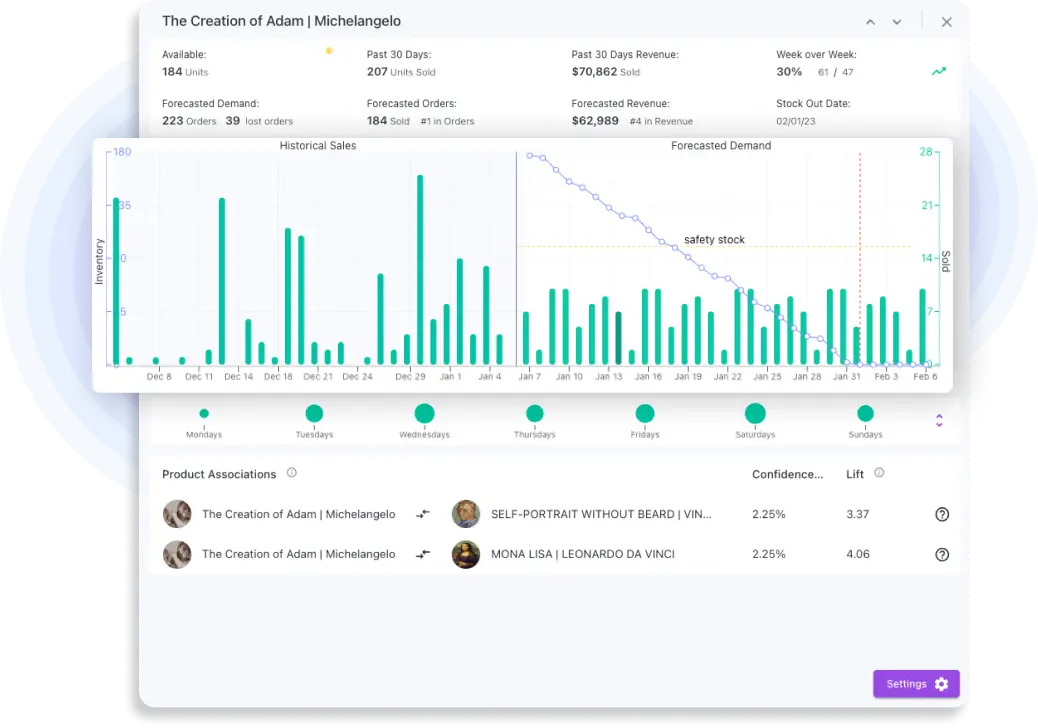
Task: Click the first point of forecast inventory line
Action: pos(530,156)
